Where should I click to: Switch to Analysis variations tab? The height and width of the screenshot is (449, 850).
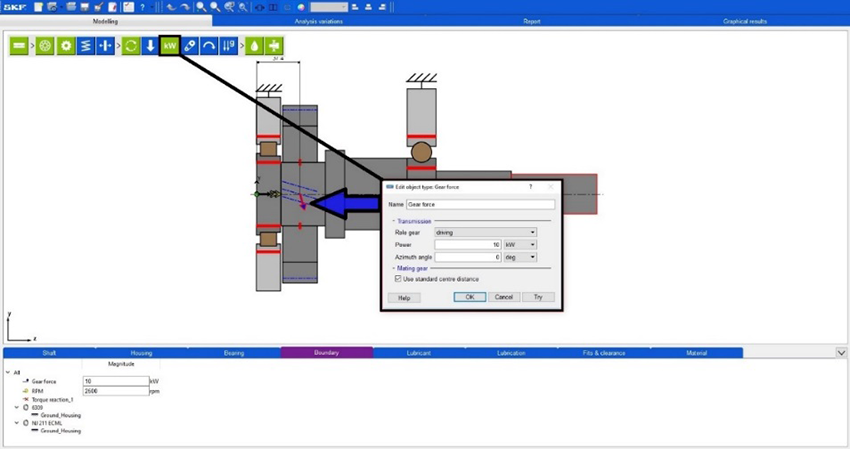coord(319,21)
